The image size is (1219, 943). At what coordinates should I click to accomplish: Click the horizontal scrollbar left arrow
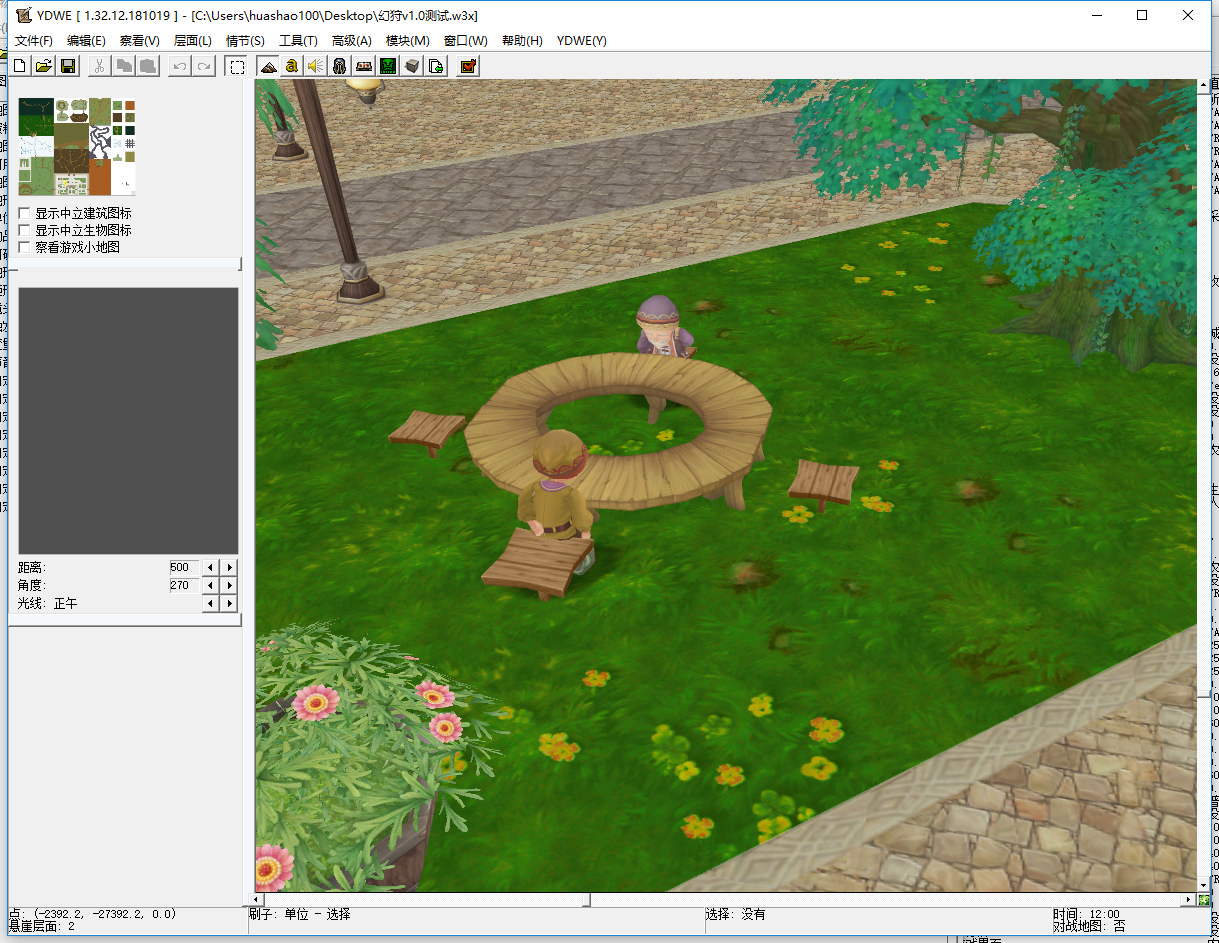tap(256, 899)
